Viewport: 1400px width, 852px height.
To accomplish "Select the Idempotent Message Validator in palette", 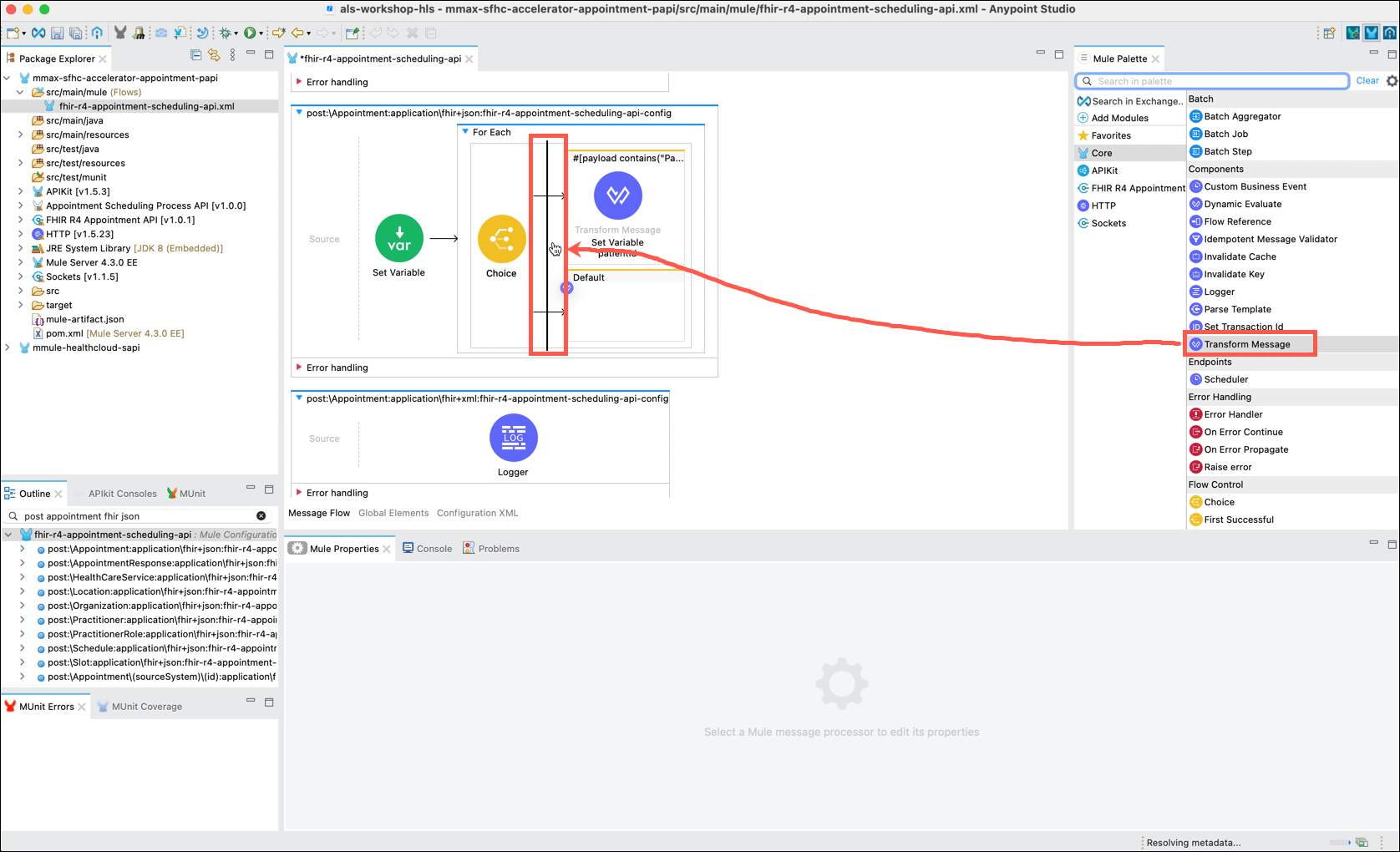I will pyautogui.click(x=1263, y=239).
